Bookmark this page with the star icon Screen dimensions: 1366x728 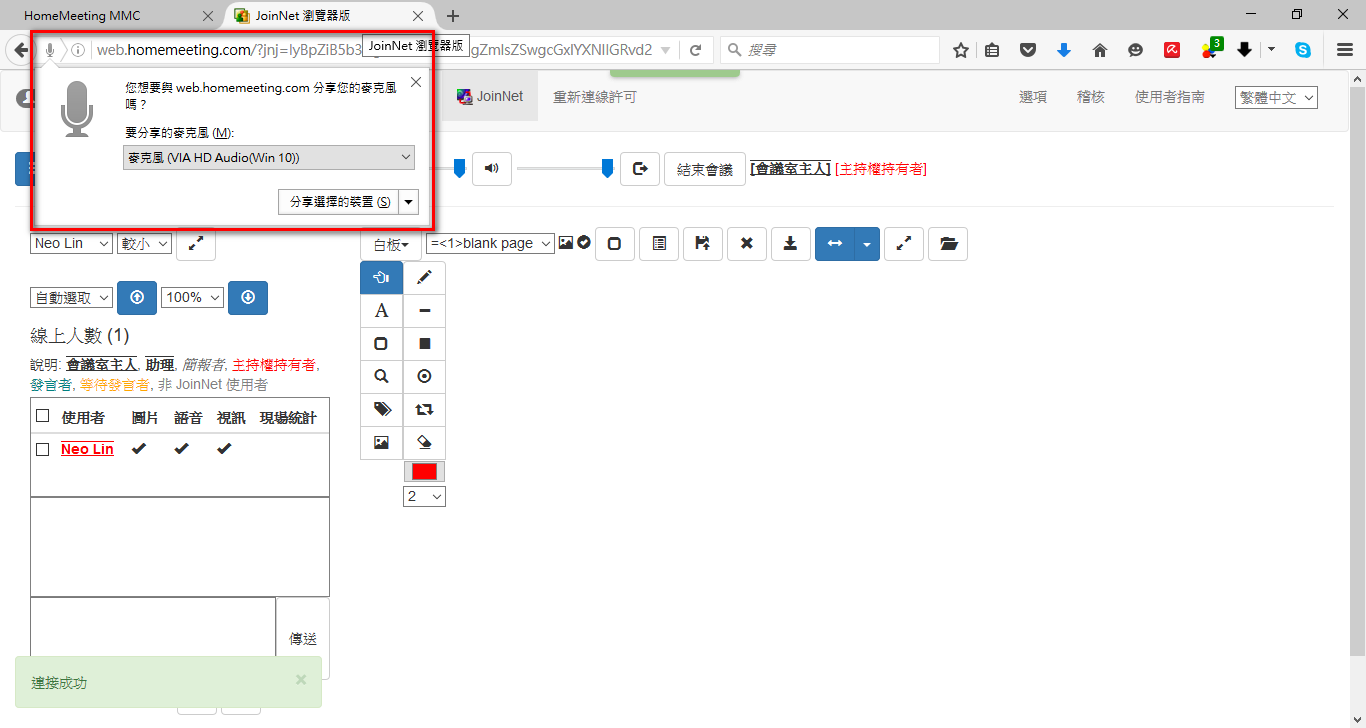click(x=960, y=50)
